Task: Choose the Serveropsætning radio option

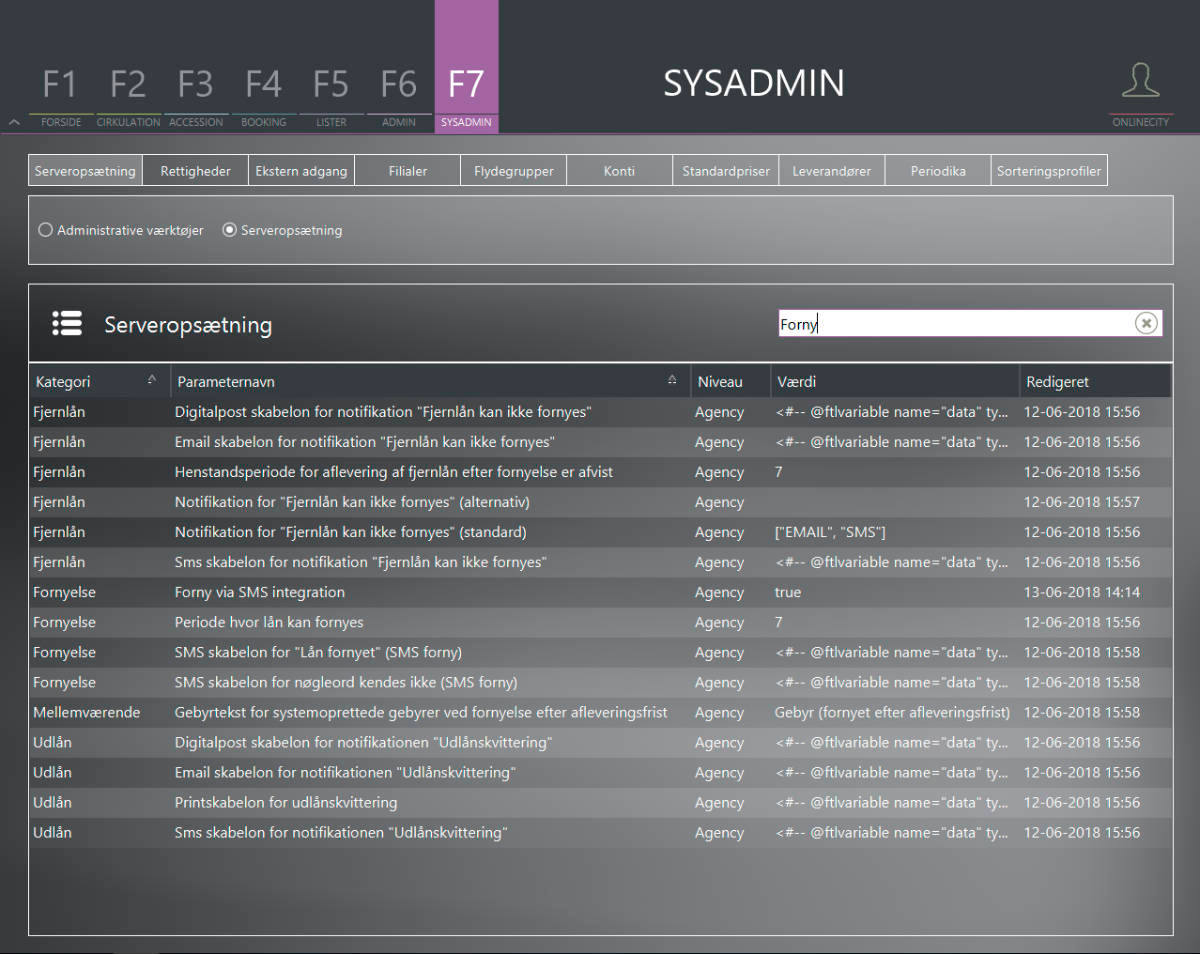Action: pyautogui.click(x=229, y=230)
